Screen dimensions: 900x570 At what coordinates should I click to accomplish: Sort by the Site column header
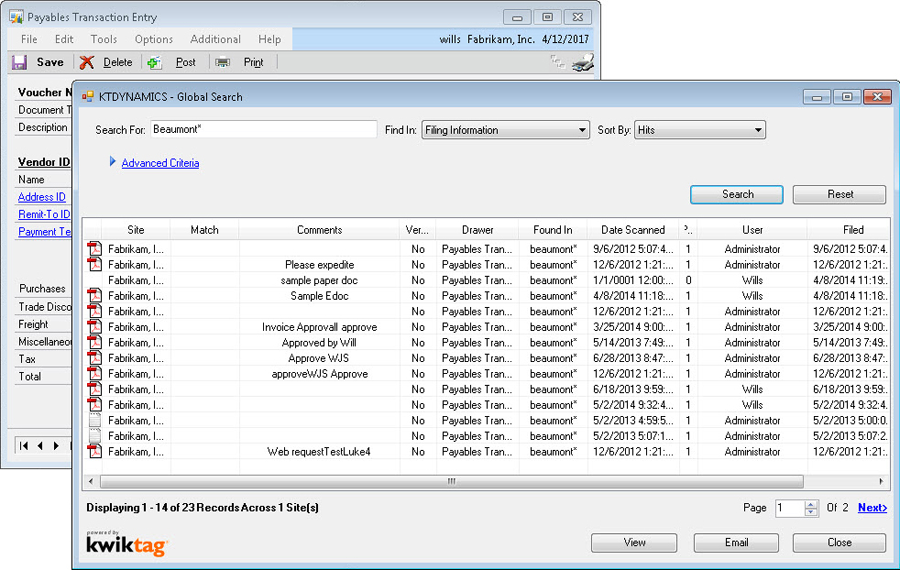[135, 230]
